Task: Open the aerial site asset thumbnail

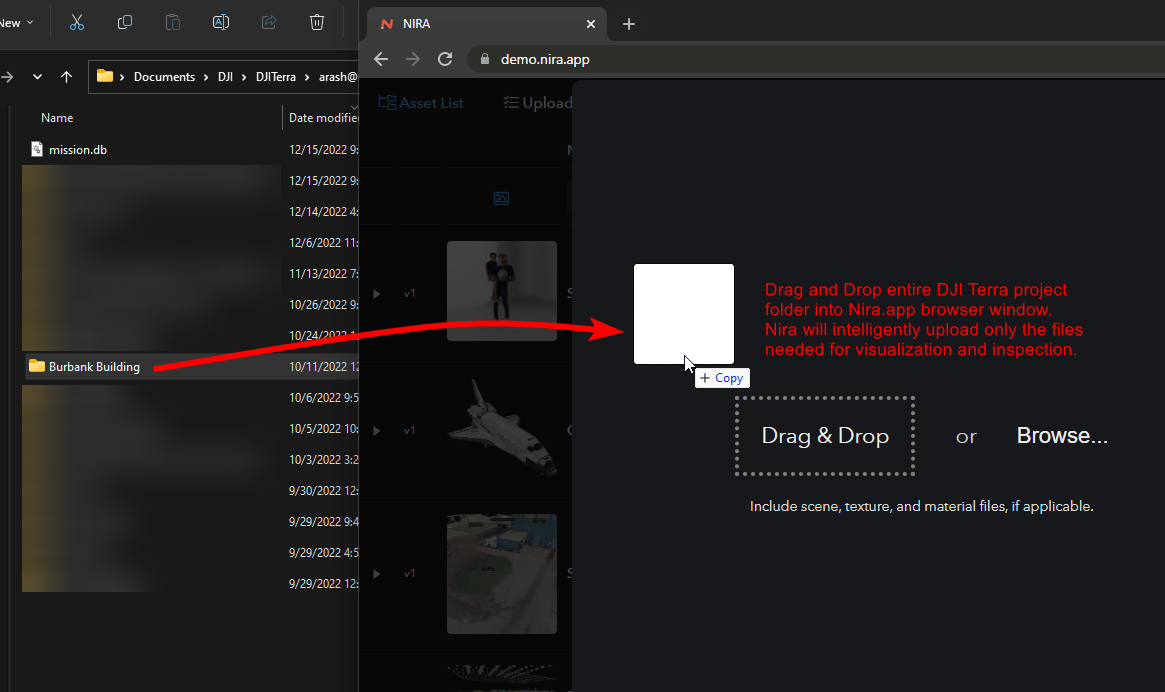Action: pos(502,574)
